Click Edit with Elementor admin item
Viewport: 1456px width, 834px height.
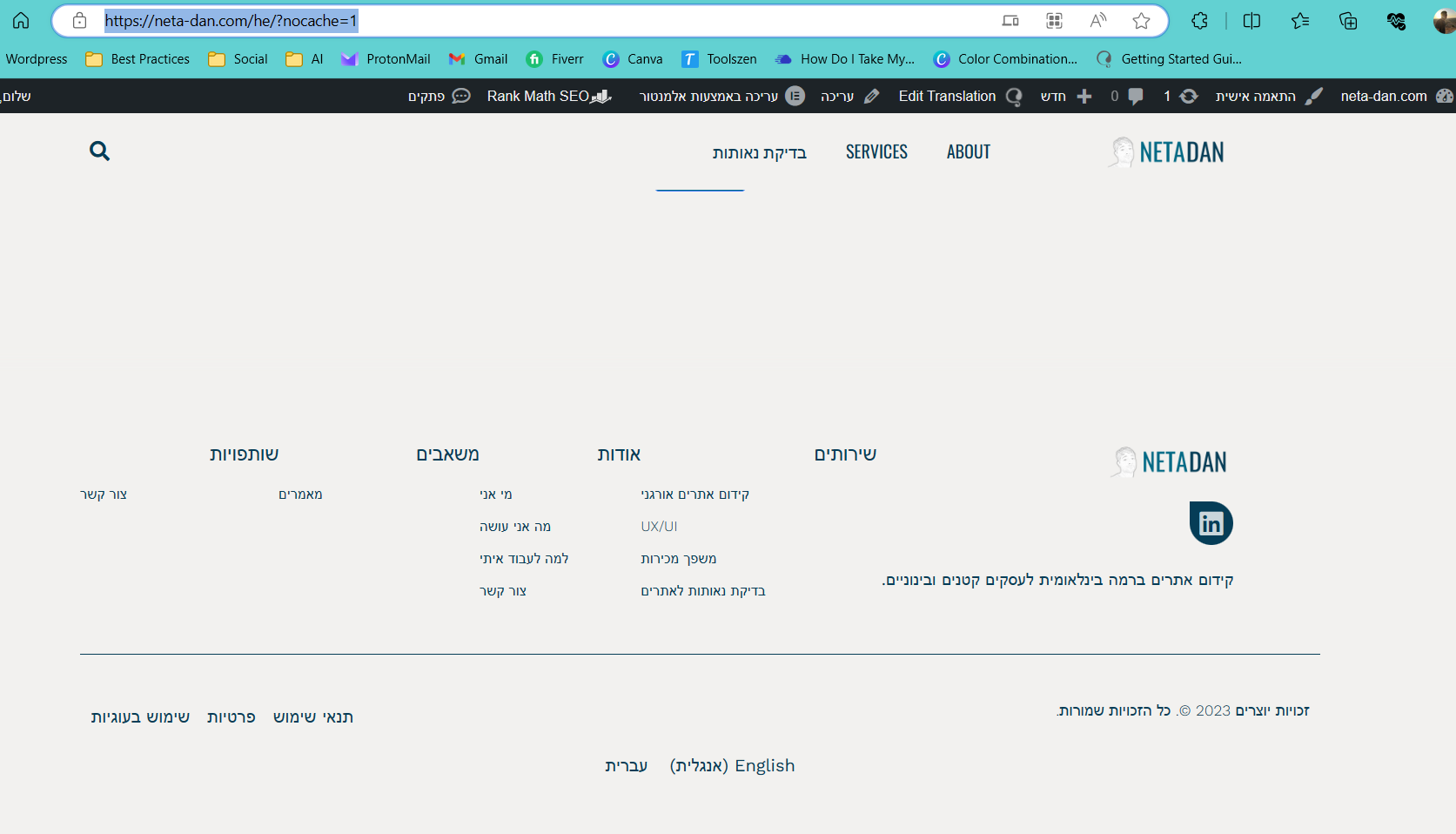click(x=722, y=96)
